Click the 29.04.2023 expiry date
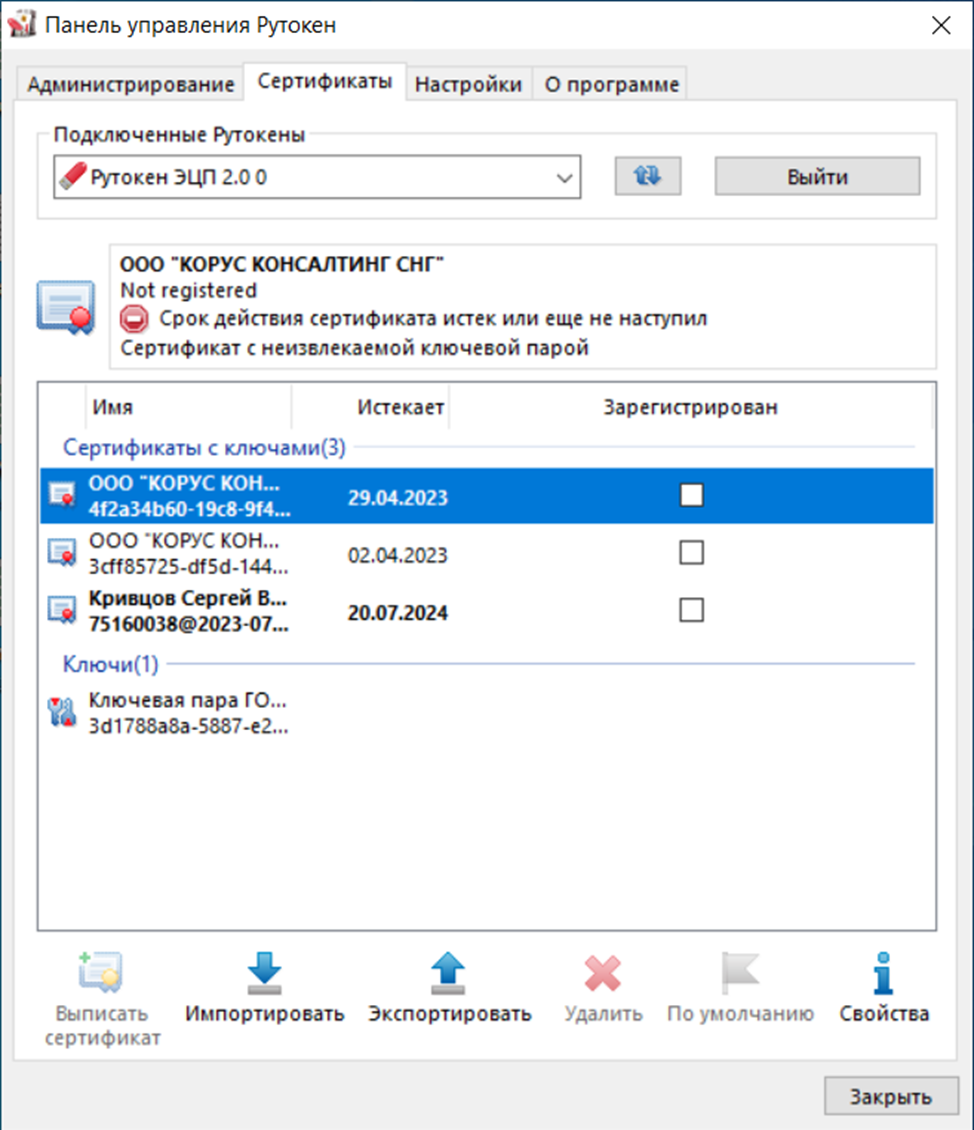The image size is (974, 1130). pos(398,498)
